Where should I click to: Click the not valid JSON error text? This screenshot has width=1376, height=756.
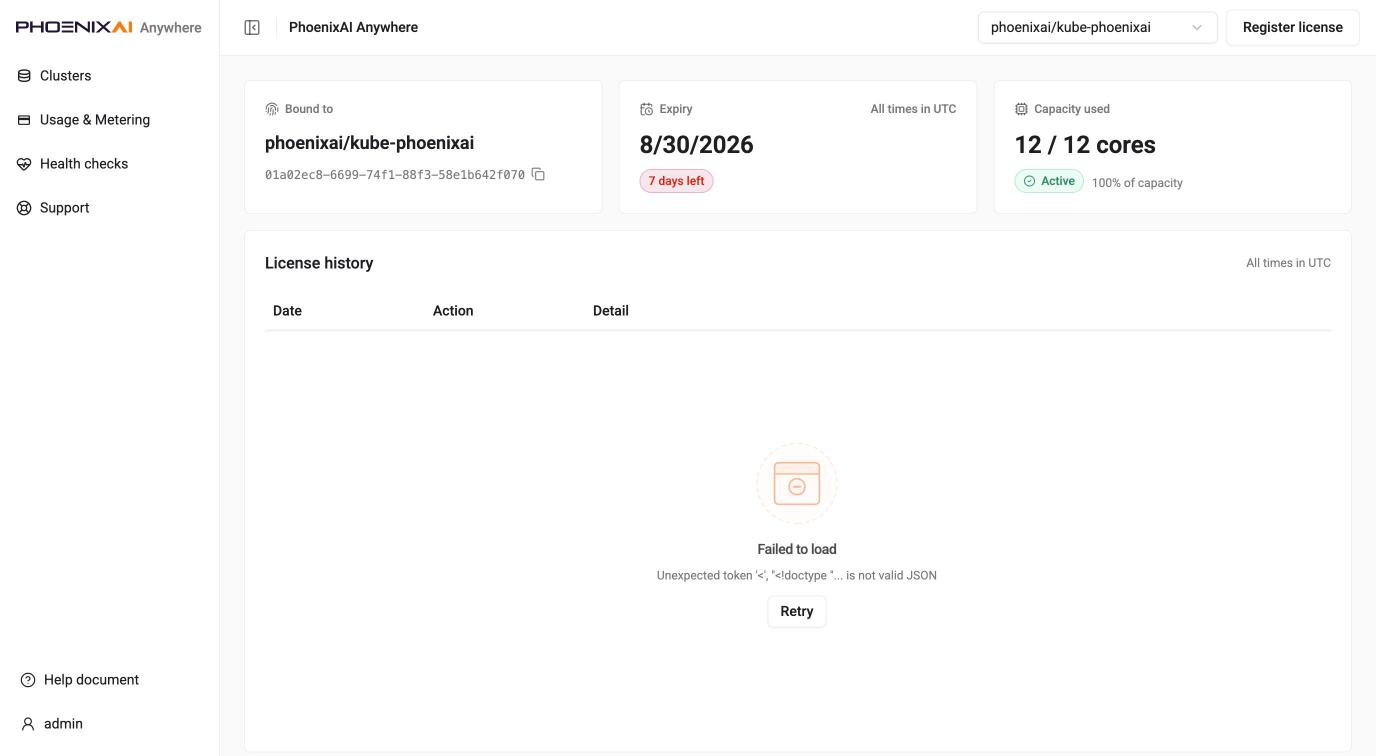point(797,575)
